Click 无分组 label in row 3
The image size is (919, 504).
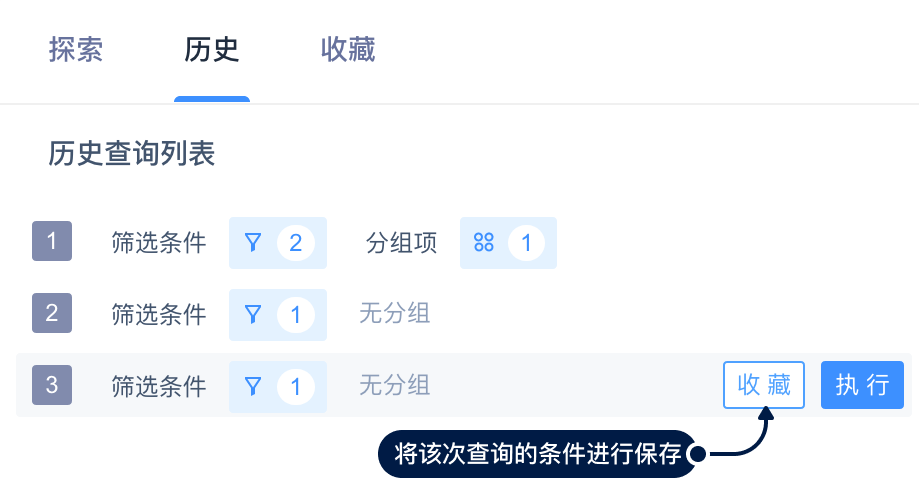(x=395, y=386)
